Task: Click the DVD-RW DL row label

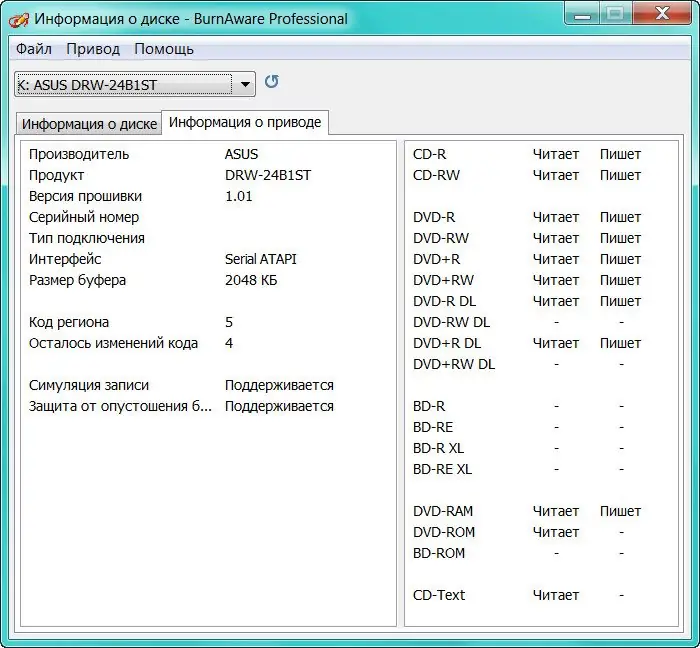Action: point(451,322)
